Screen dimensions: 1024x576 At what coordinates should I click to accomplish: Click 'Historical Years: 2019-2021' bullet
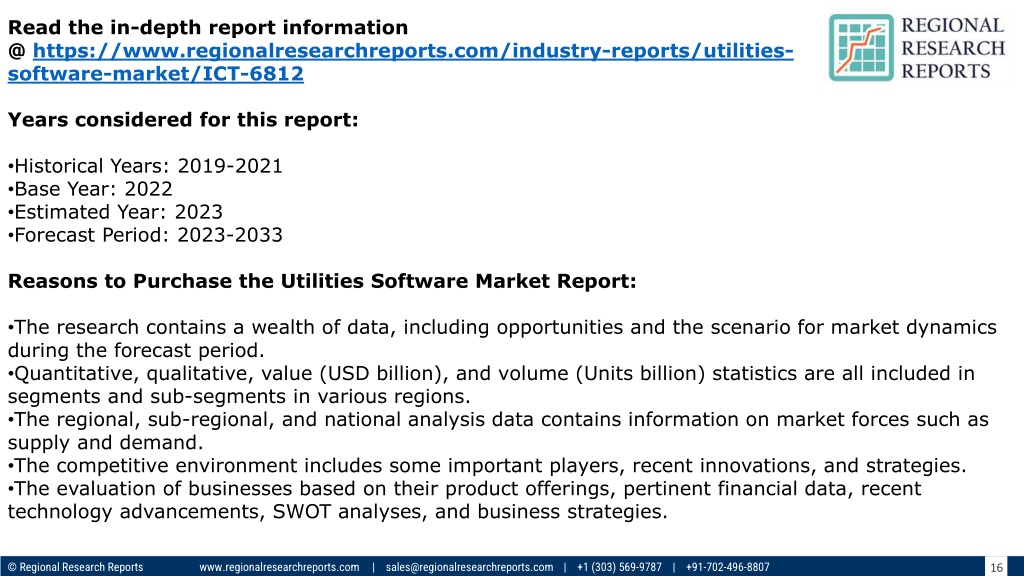(145, 166)
